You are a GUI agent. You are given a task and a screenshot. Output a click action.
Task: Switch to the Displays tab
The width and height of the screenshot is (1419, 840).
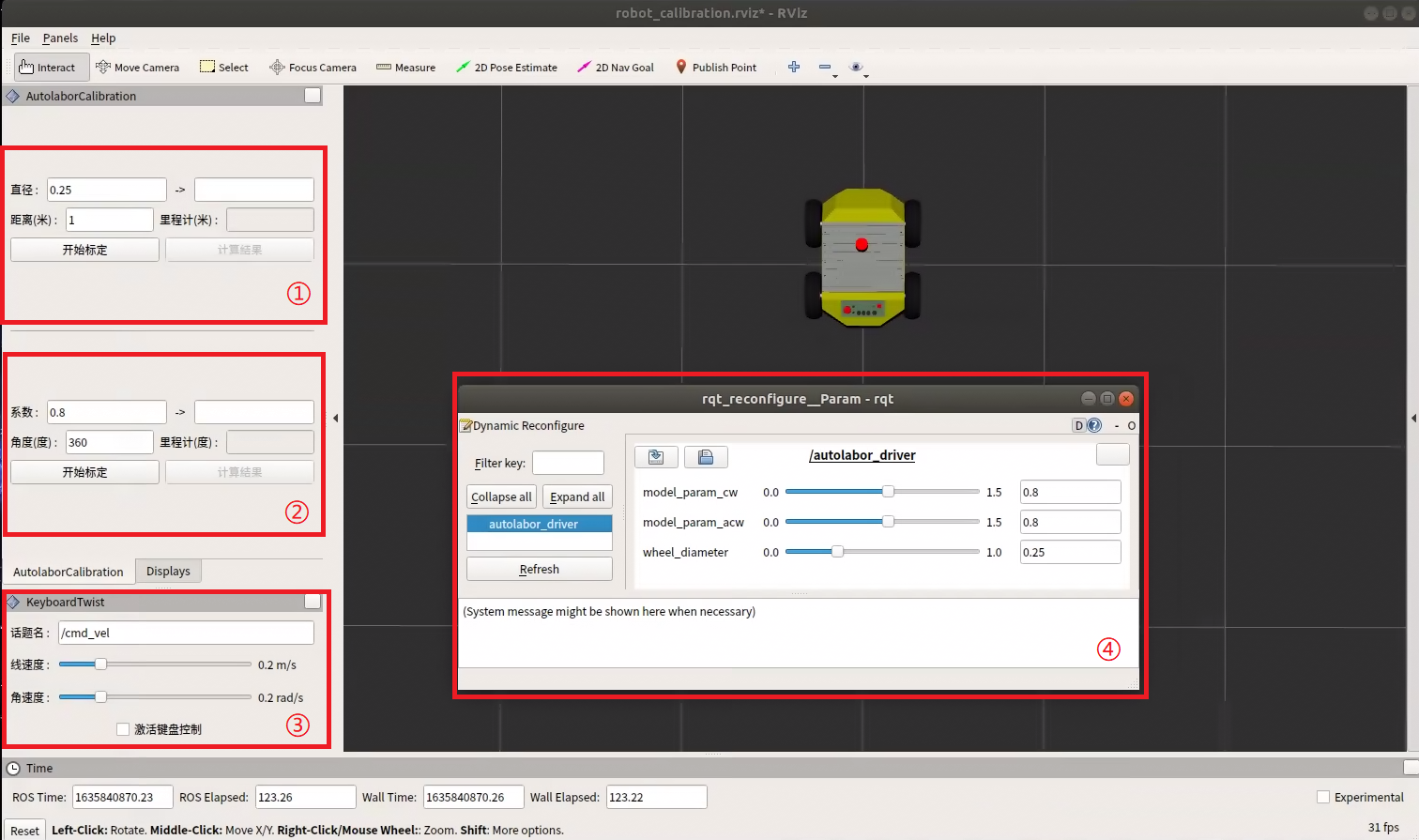coord(168,571)
